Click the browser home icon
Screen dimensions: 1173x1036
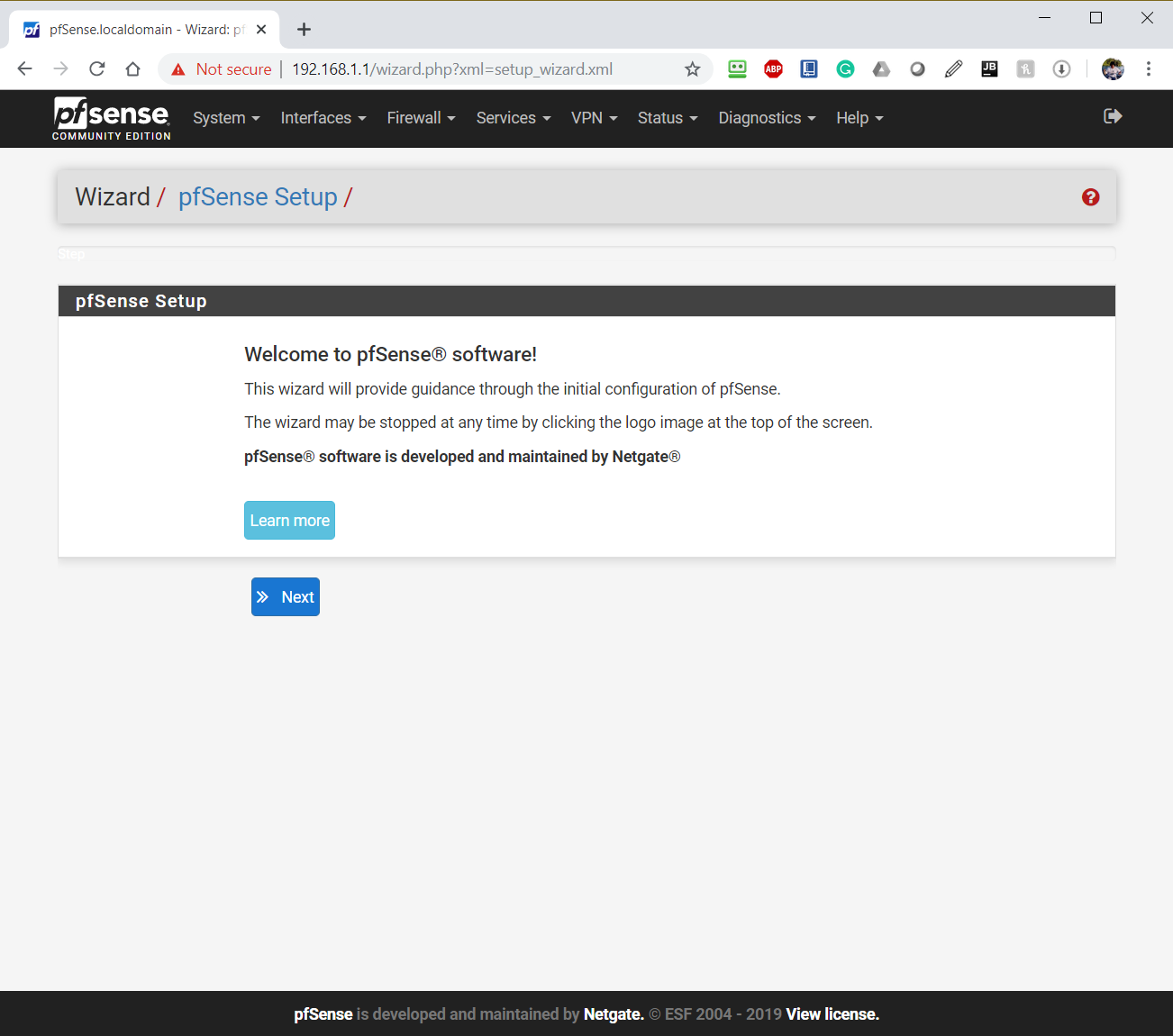click(133, 69)
